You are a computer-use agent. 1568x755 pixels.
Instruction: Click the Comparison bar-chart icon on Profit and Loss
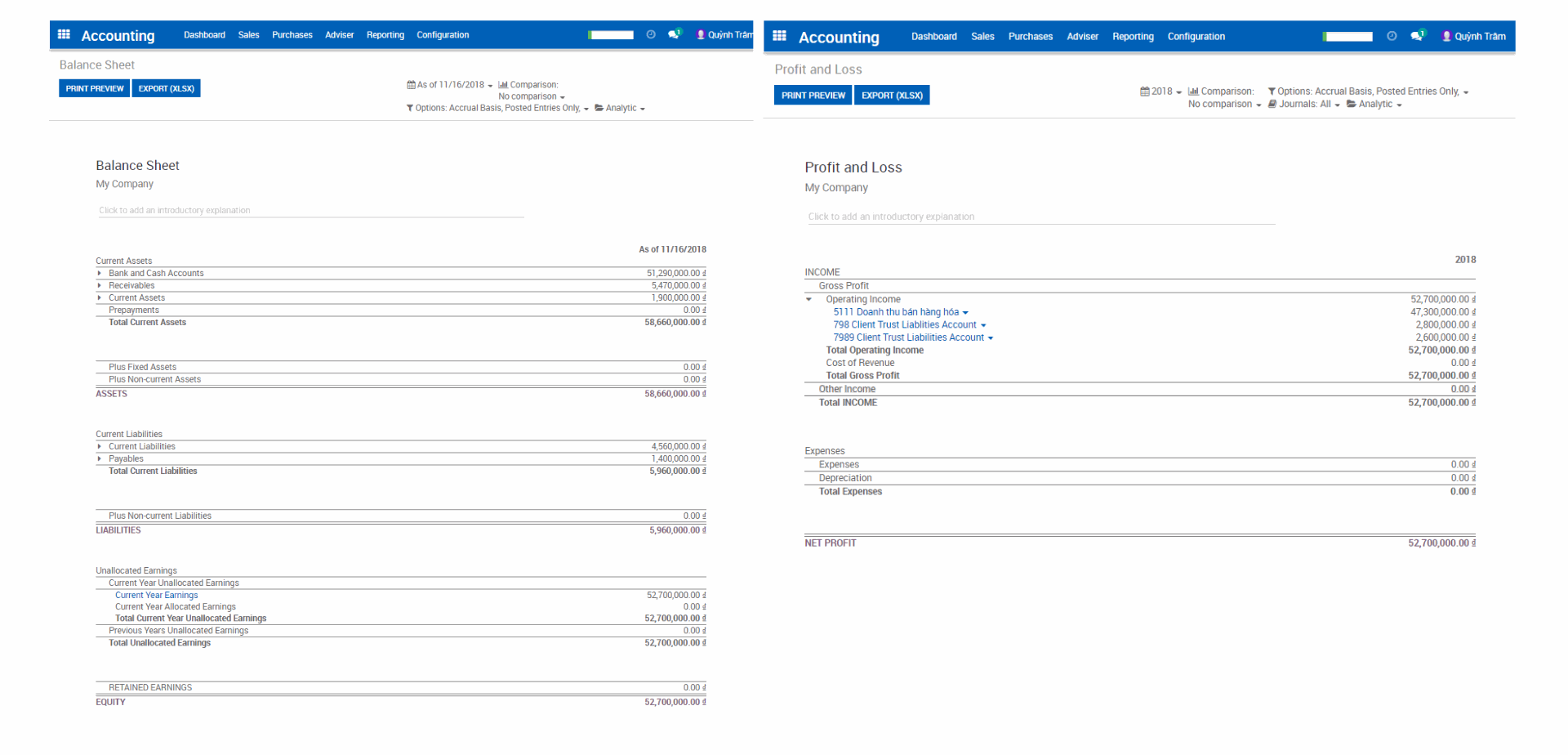point(1192,91)
